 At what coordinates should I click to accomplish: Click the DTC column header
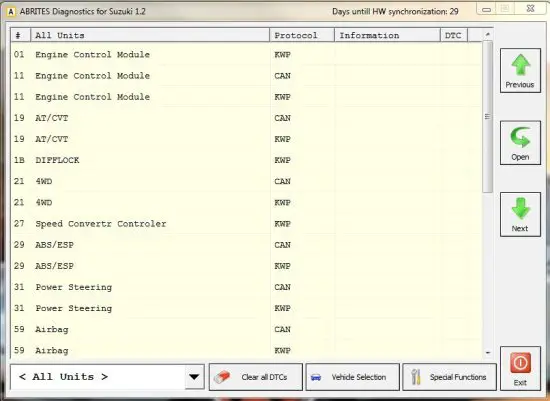tap(454, 35)
